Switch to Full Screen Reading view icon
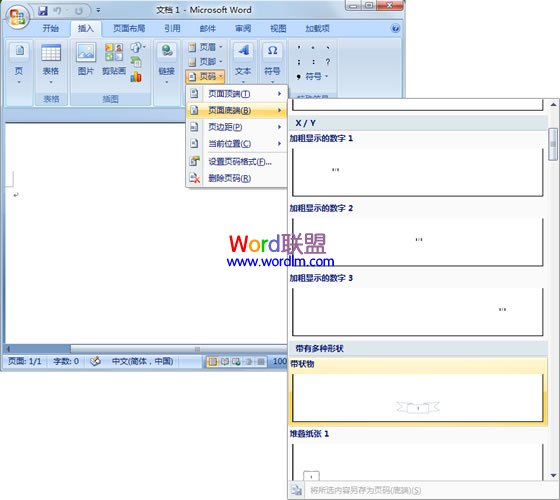 tap(225, 362)
